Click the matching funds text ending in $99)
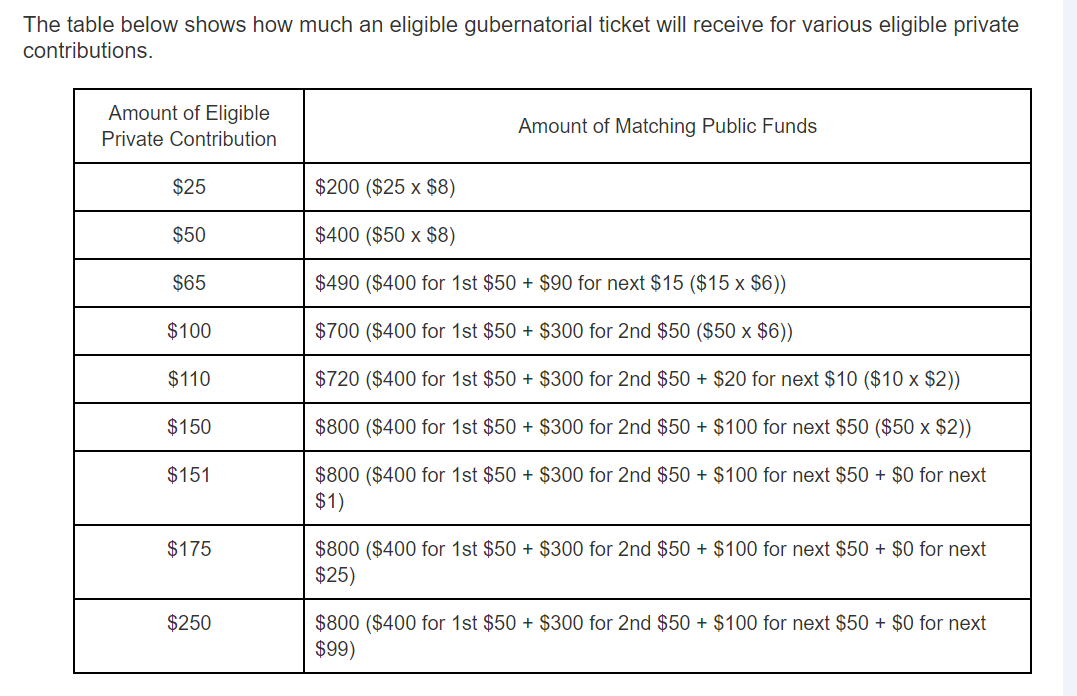 pyautogui.click(x=650, y=636)
